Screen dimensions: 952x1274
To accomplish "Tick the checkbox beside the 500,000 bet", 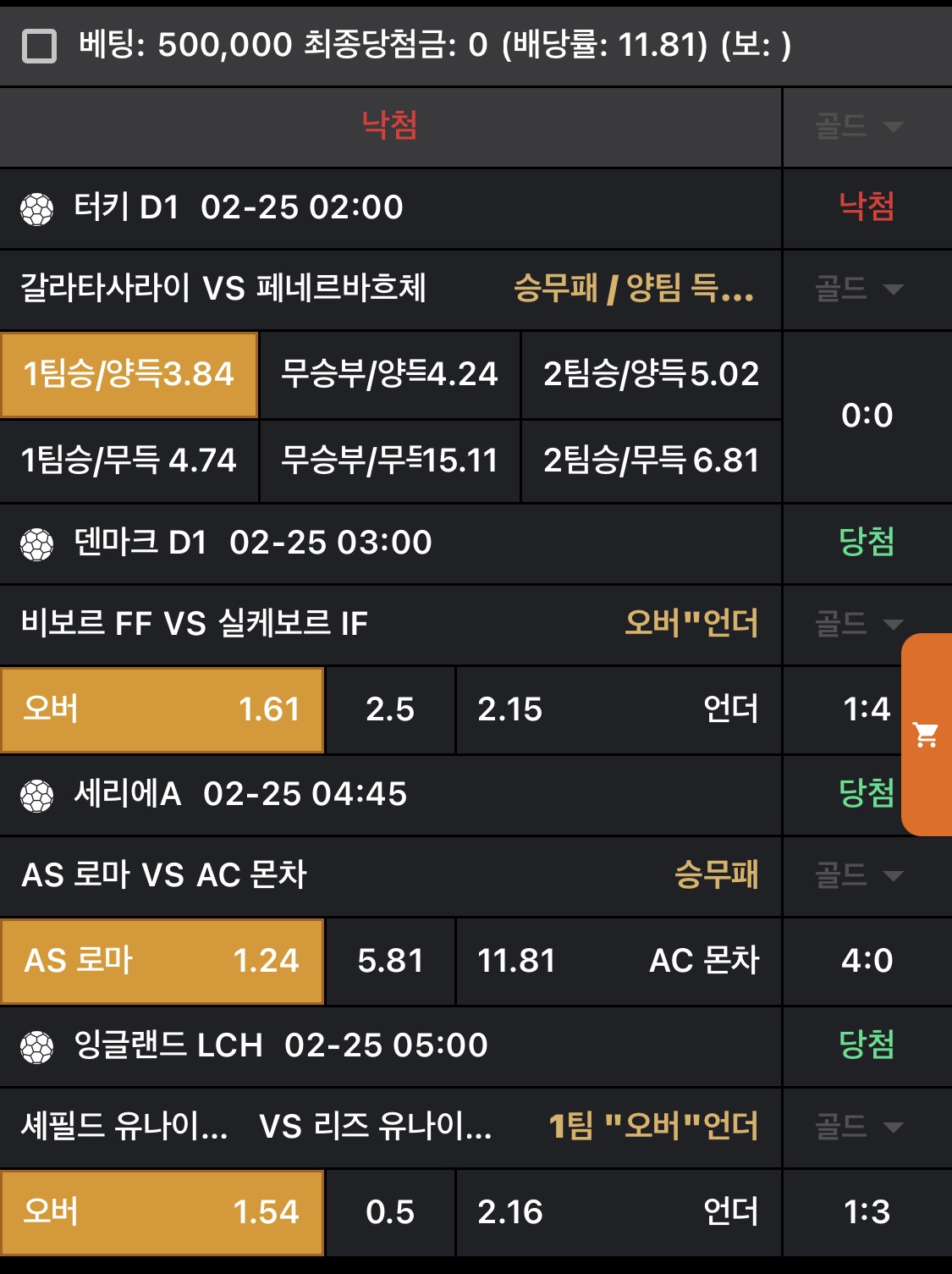I will click(39, 46).
